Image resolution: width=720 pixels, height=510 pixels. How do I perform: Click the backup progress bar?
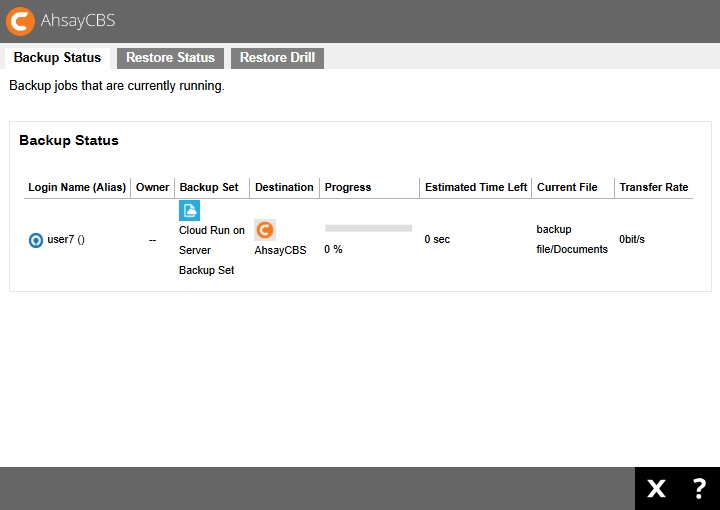(368, 228)
